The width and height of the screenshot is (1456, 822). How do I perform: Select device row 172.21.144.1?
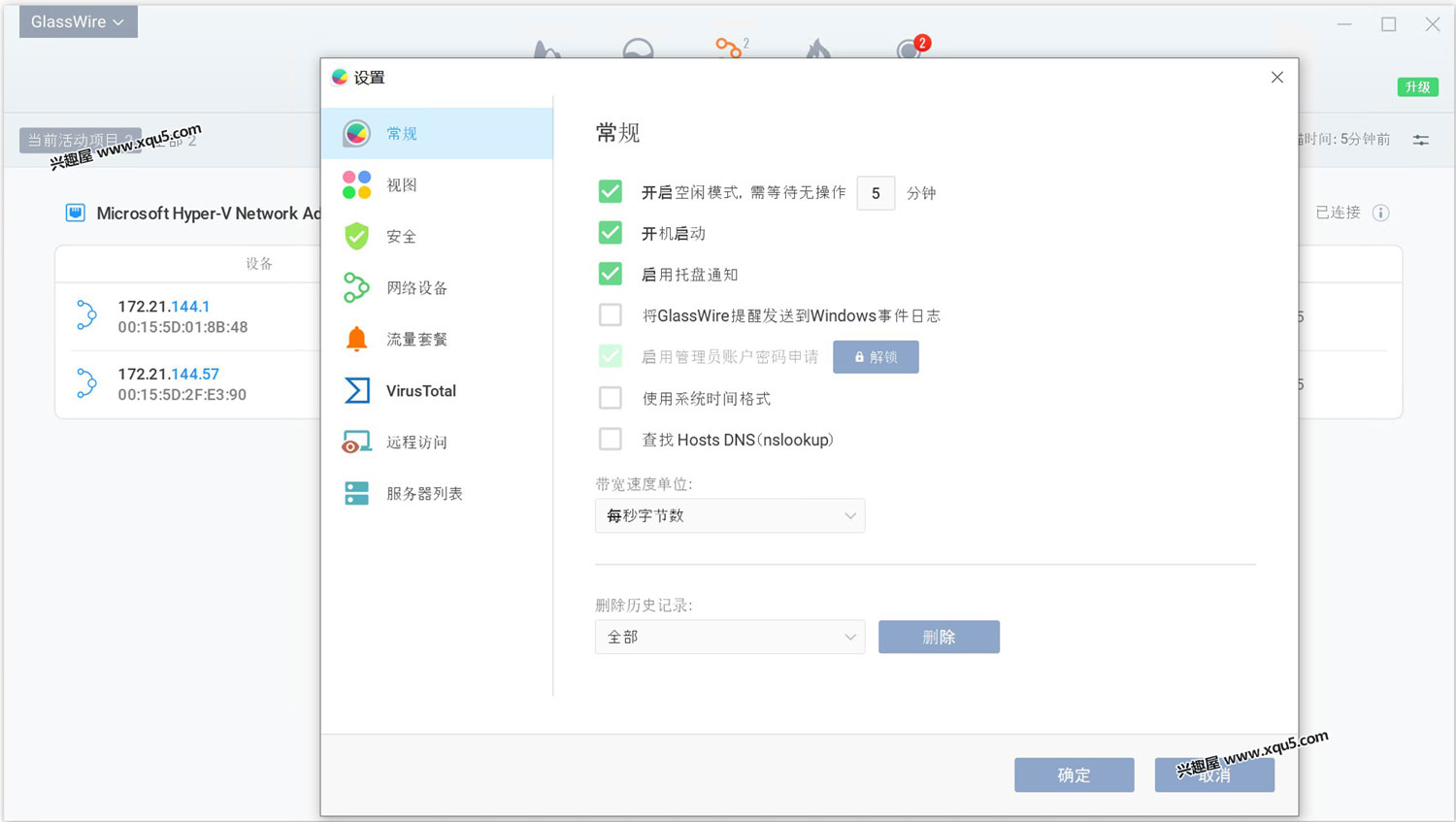tap(187, 316)
